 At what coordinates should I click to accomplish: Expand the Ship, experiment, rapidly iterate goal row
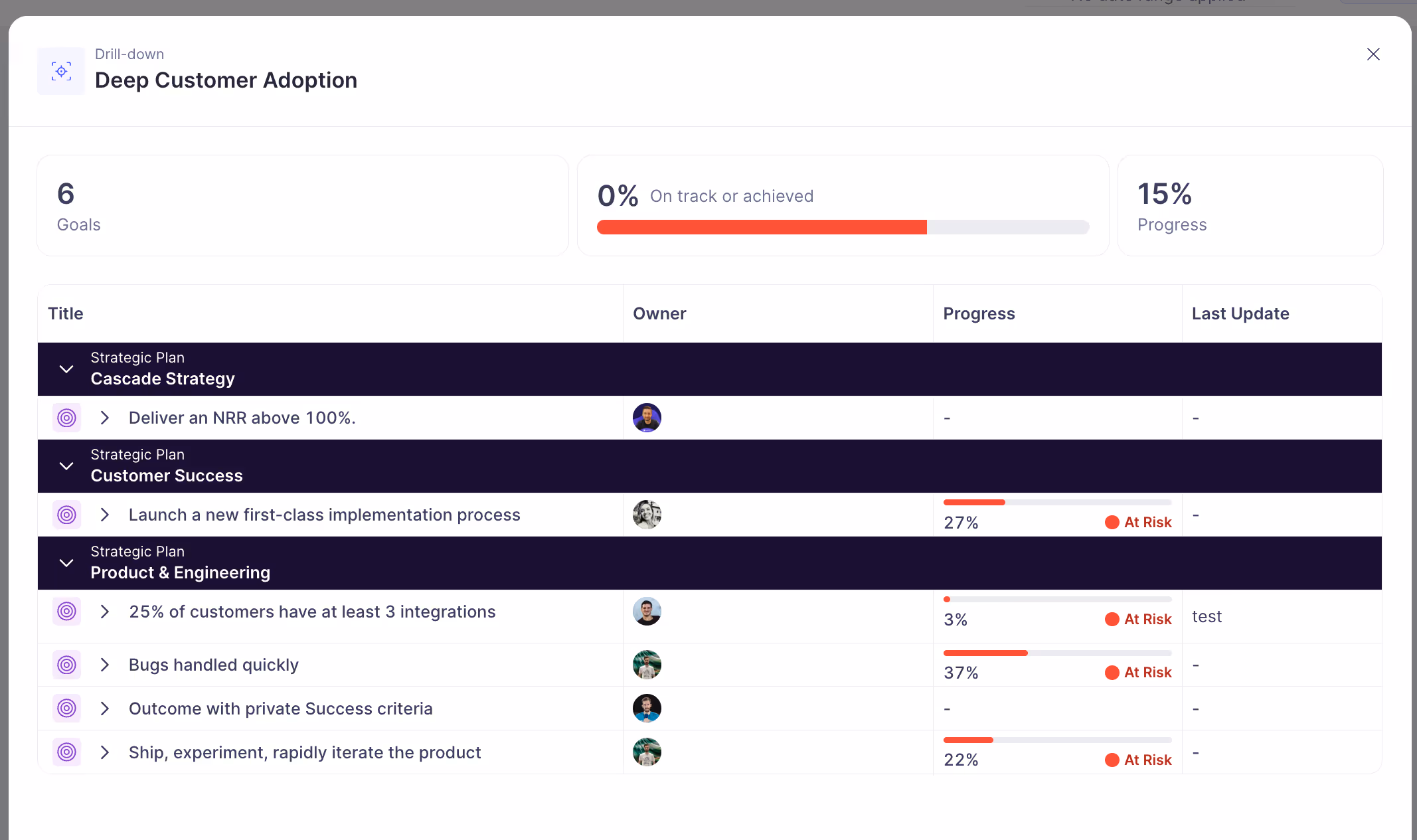point(104,752)
